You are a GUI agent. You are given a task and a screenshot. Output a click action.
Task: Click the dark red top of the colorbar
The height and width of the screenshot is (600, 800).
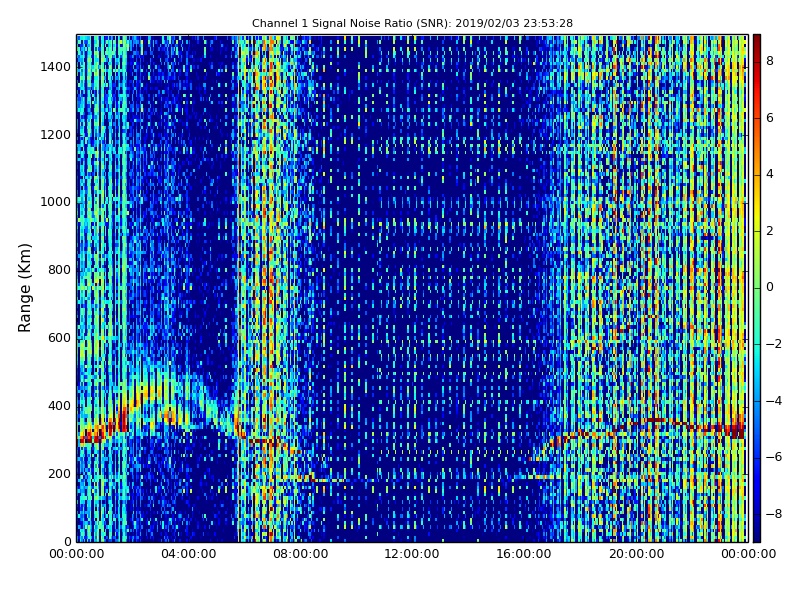(757, 40)
